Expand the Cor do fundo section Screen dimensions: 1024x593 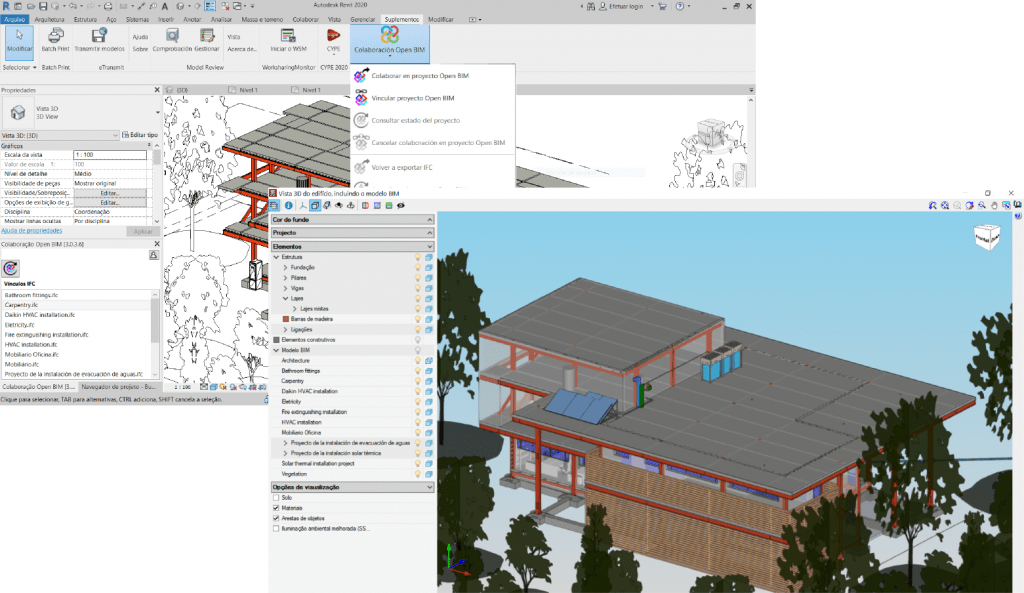[353, 219]
